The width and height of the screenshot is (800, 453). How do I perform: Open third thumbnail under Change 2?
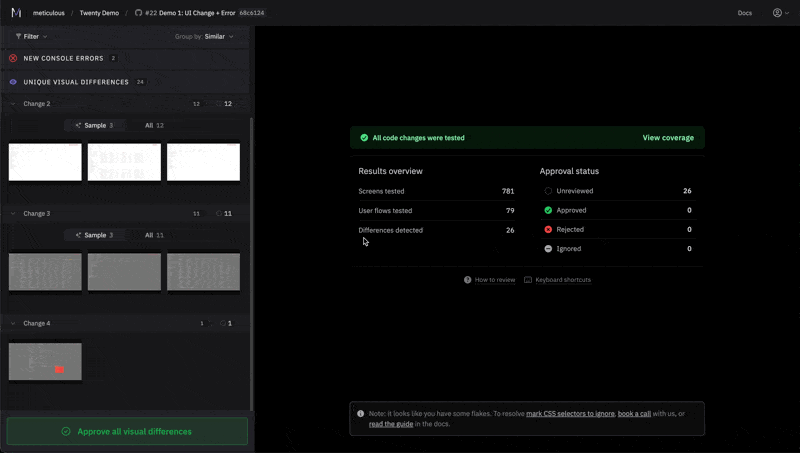click(203, 162)
